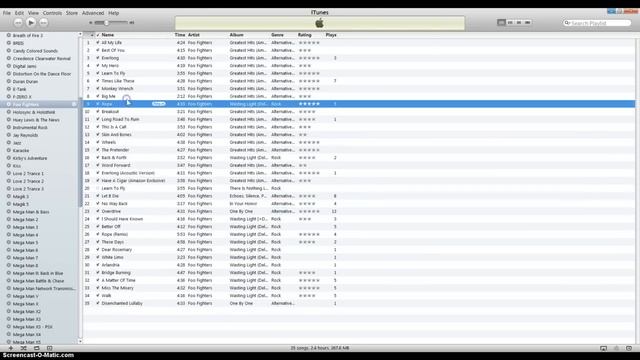
Task: Toggle the sidebar icon at bottom right corner
Action: (629, 348)
